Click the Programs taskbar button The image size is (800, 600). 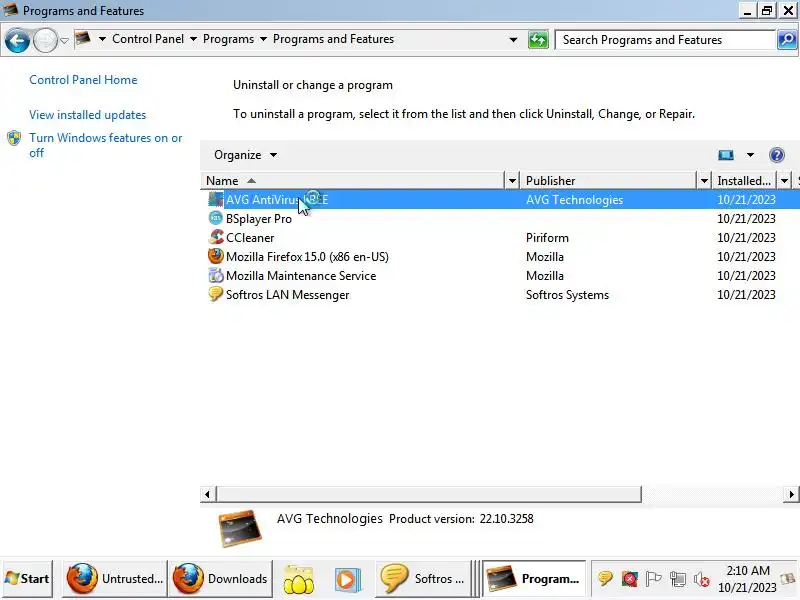pyautogui.click(x=534, y=579)
